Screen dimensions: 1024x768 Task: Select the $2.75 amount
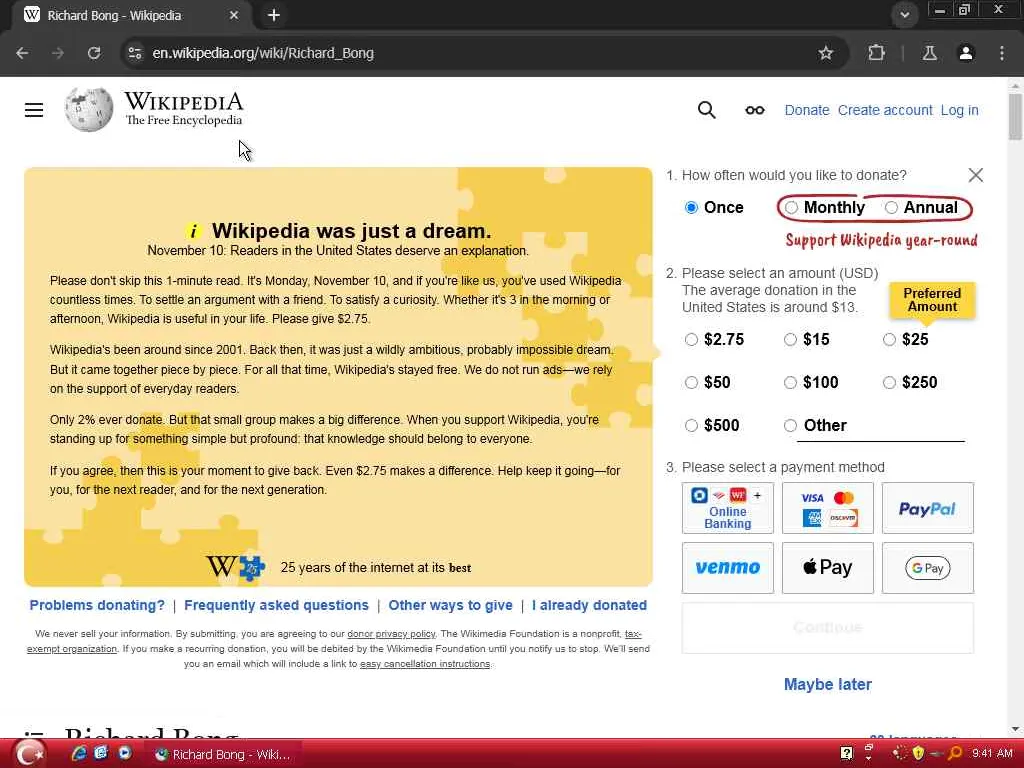pyautogui.click(x=691, y=340)
